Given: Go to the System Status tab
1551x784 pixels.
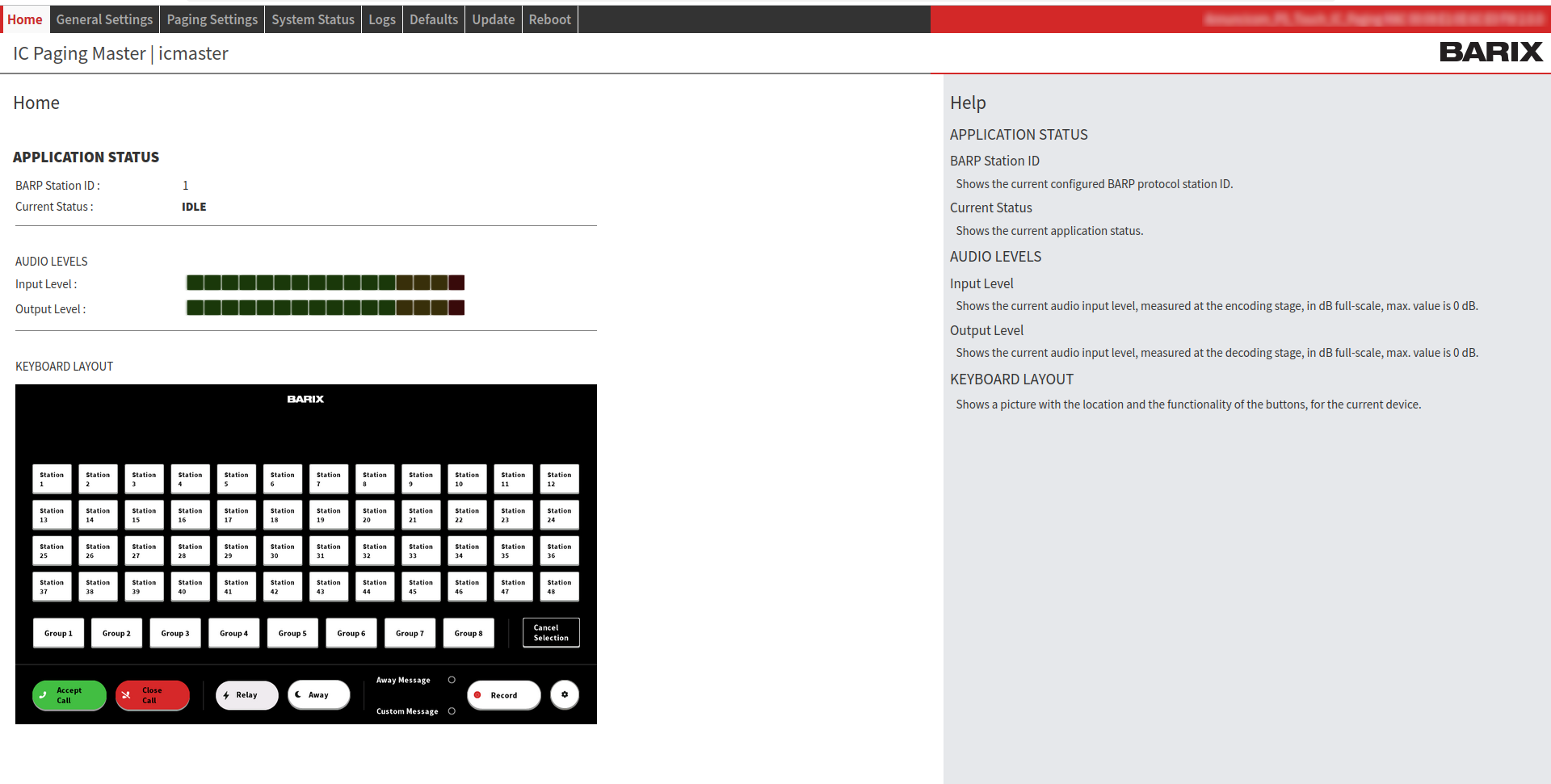Looking at the screenshot, I should (313, 19).
